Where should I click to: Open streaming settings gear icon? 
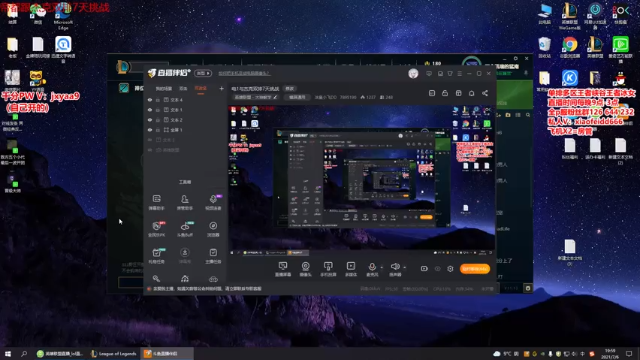click(x=450, y=269)
